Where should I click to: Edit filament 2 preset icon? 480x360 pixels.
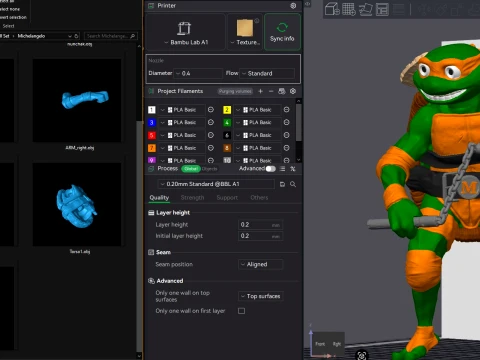tap(286, 110)
